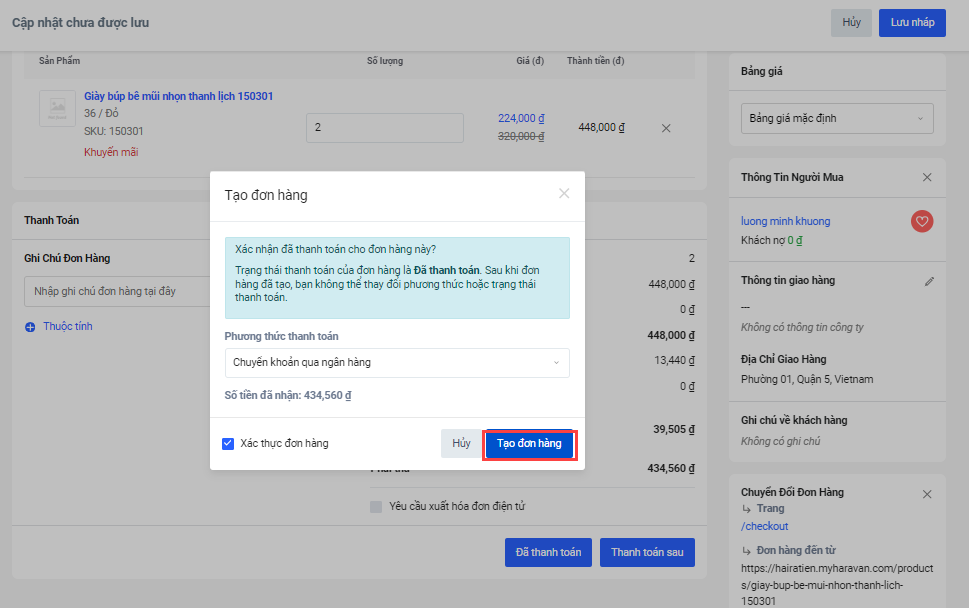Edit shipping info with pencil icon
The height and width of the screenshot is (608, 969).
928,281
